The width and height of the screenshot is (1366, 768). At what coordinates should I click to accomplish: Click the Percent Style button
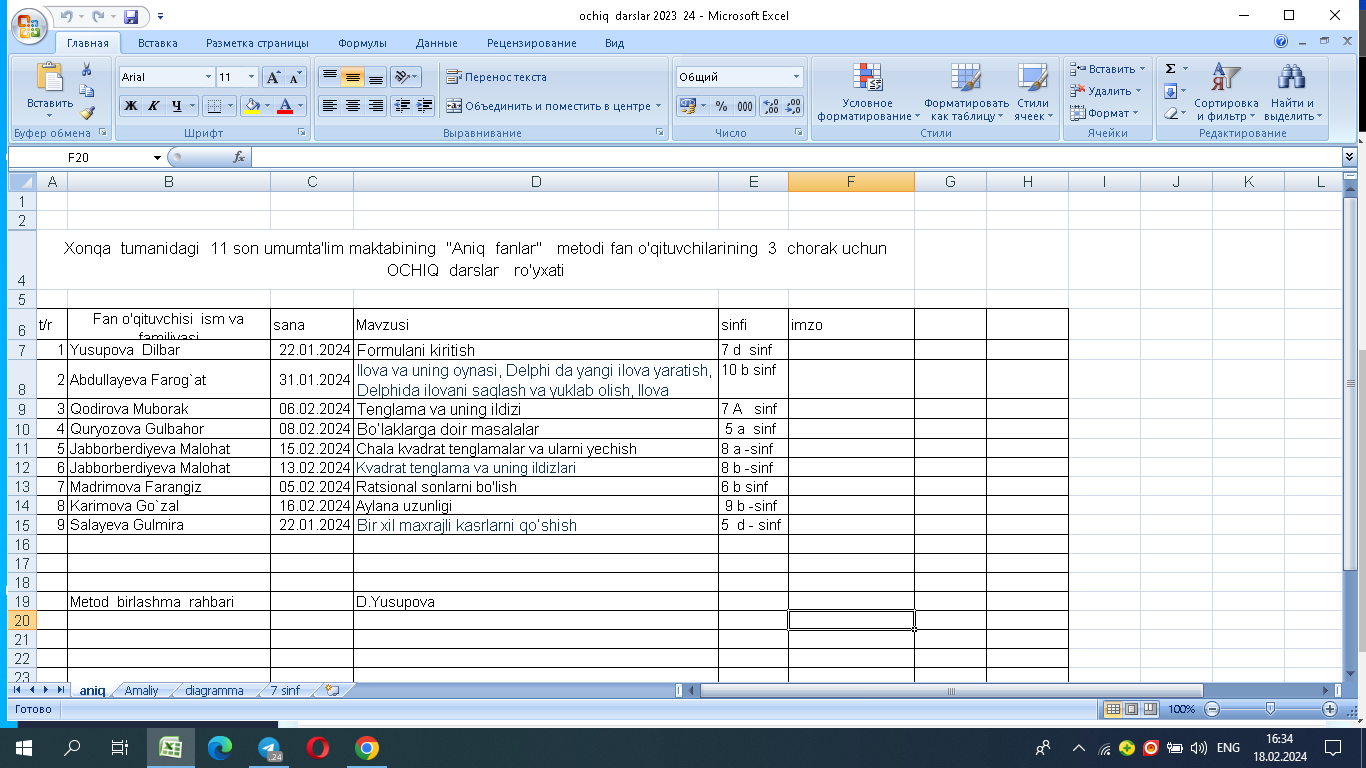(x=721, y=106)
